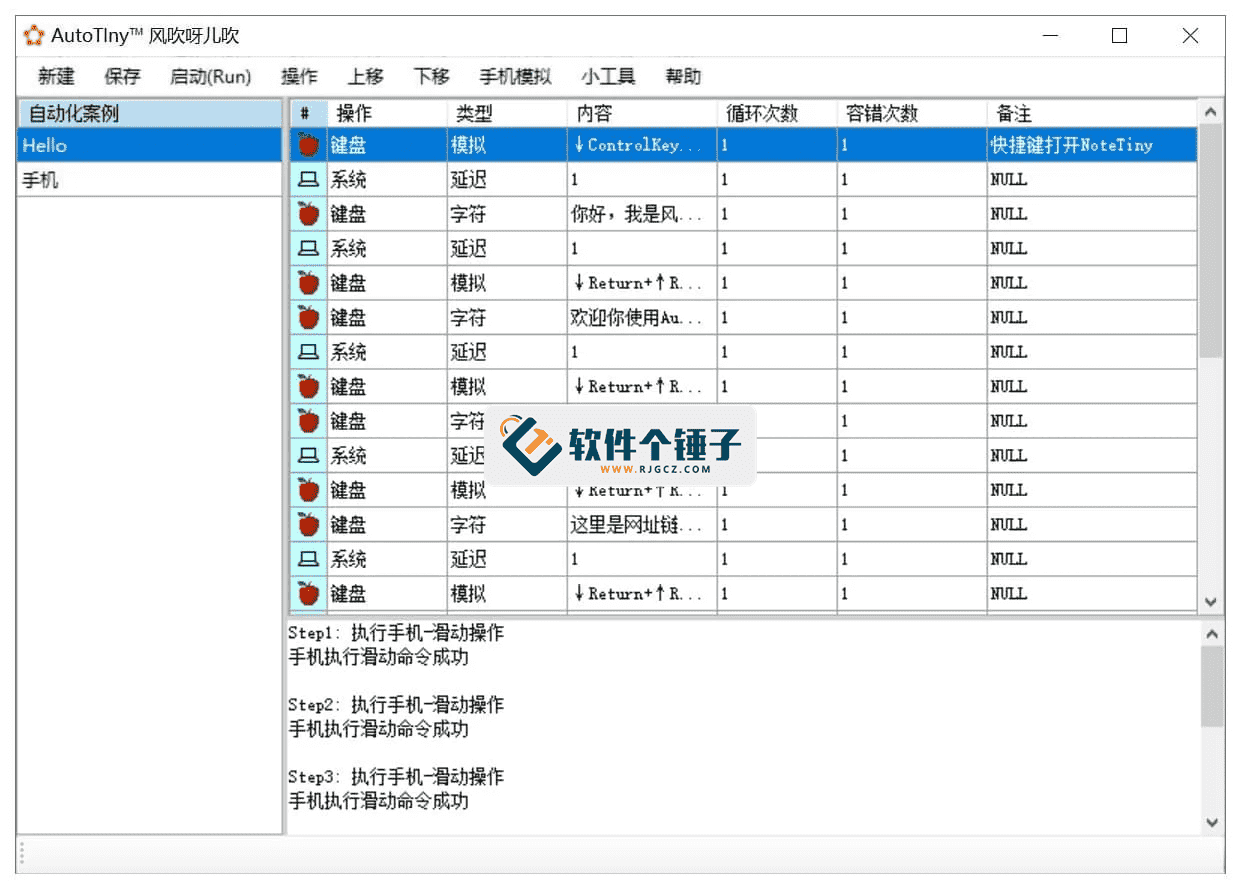Open the 新建 menu
Viewport: 1242px width, 891px height.
click(56, 76)
